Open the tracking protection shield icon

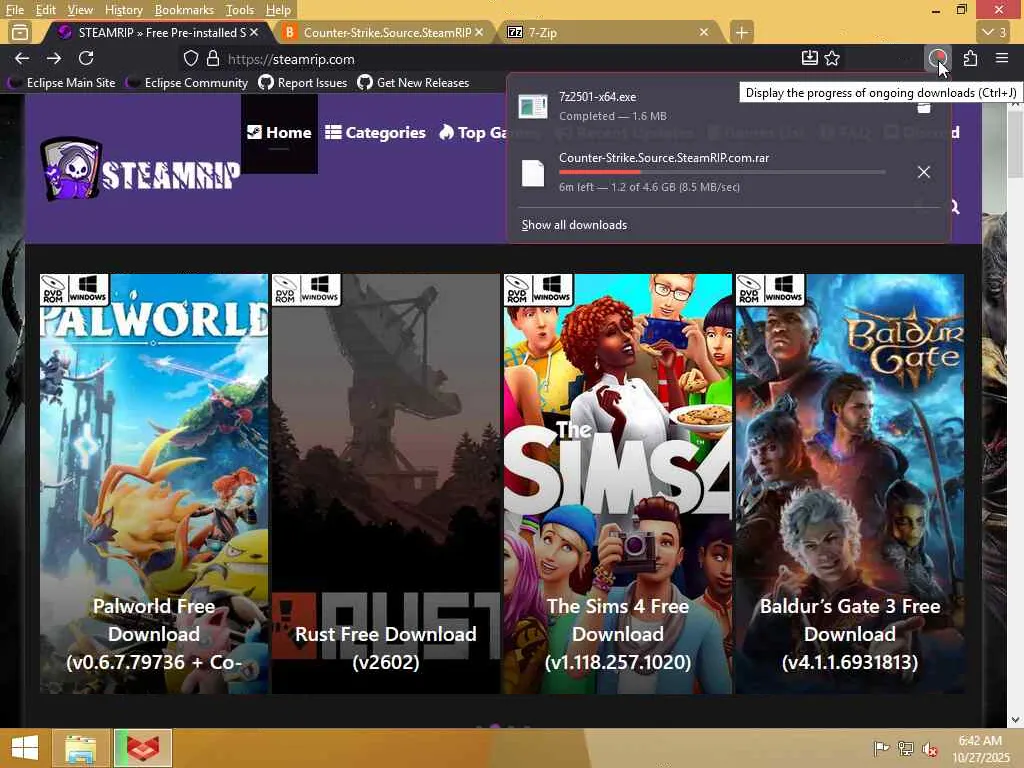click(x=190, y=59)
